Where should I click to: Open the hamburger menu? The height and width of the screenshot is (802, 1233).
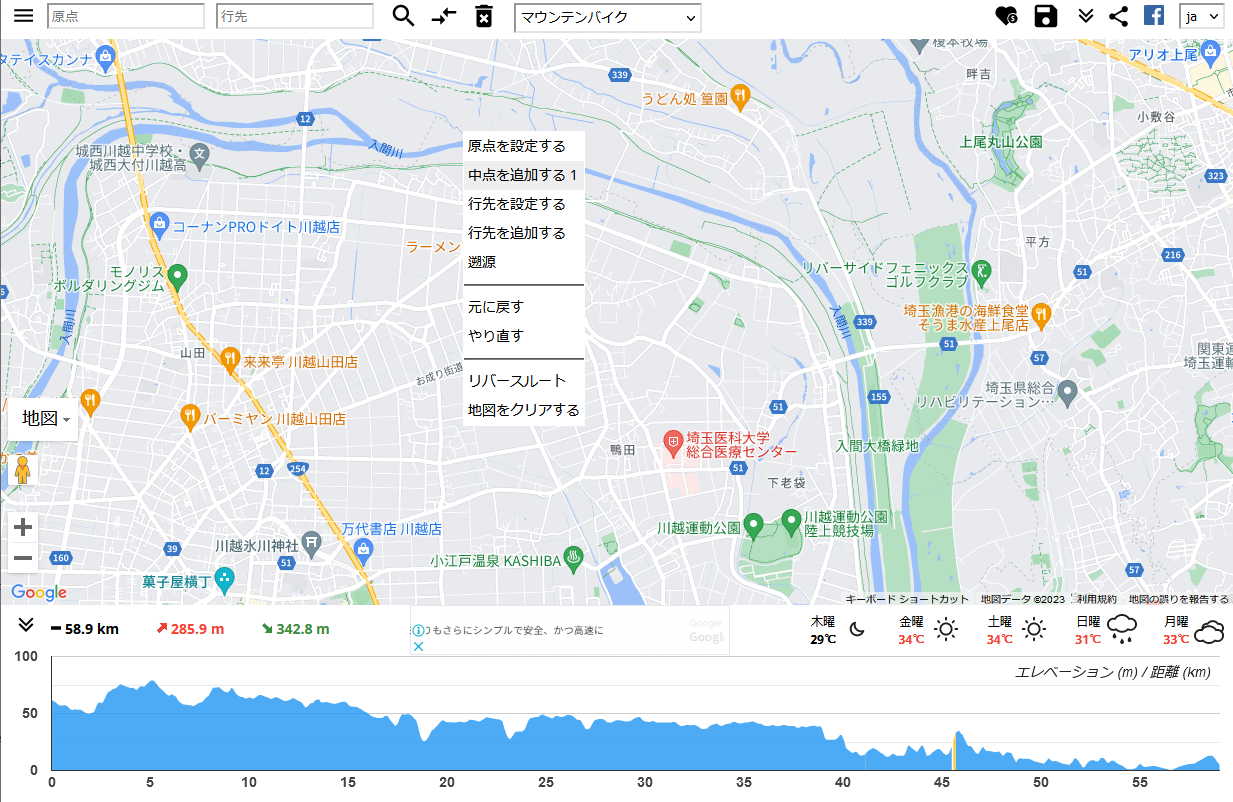point(23,16)
